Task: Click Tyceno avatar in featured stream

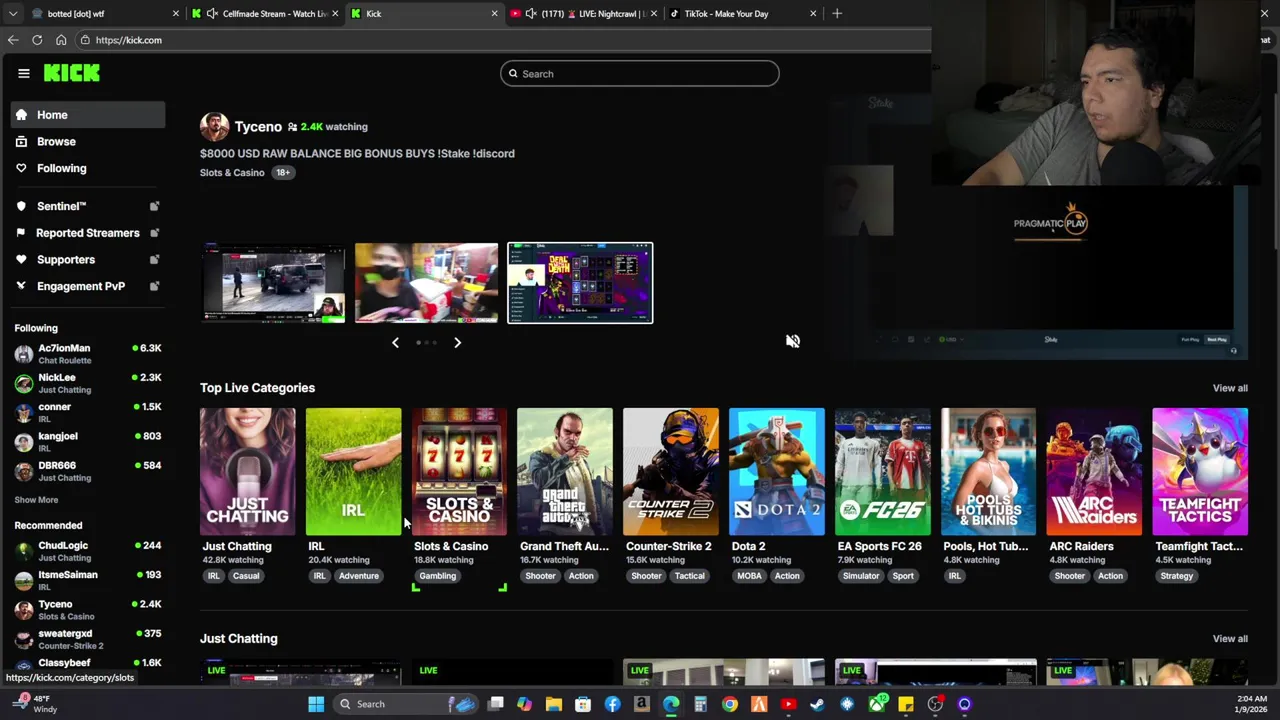Action: click(x=214, y=127)
